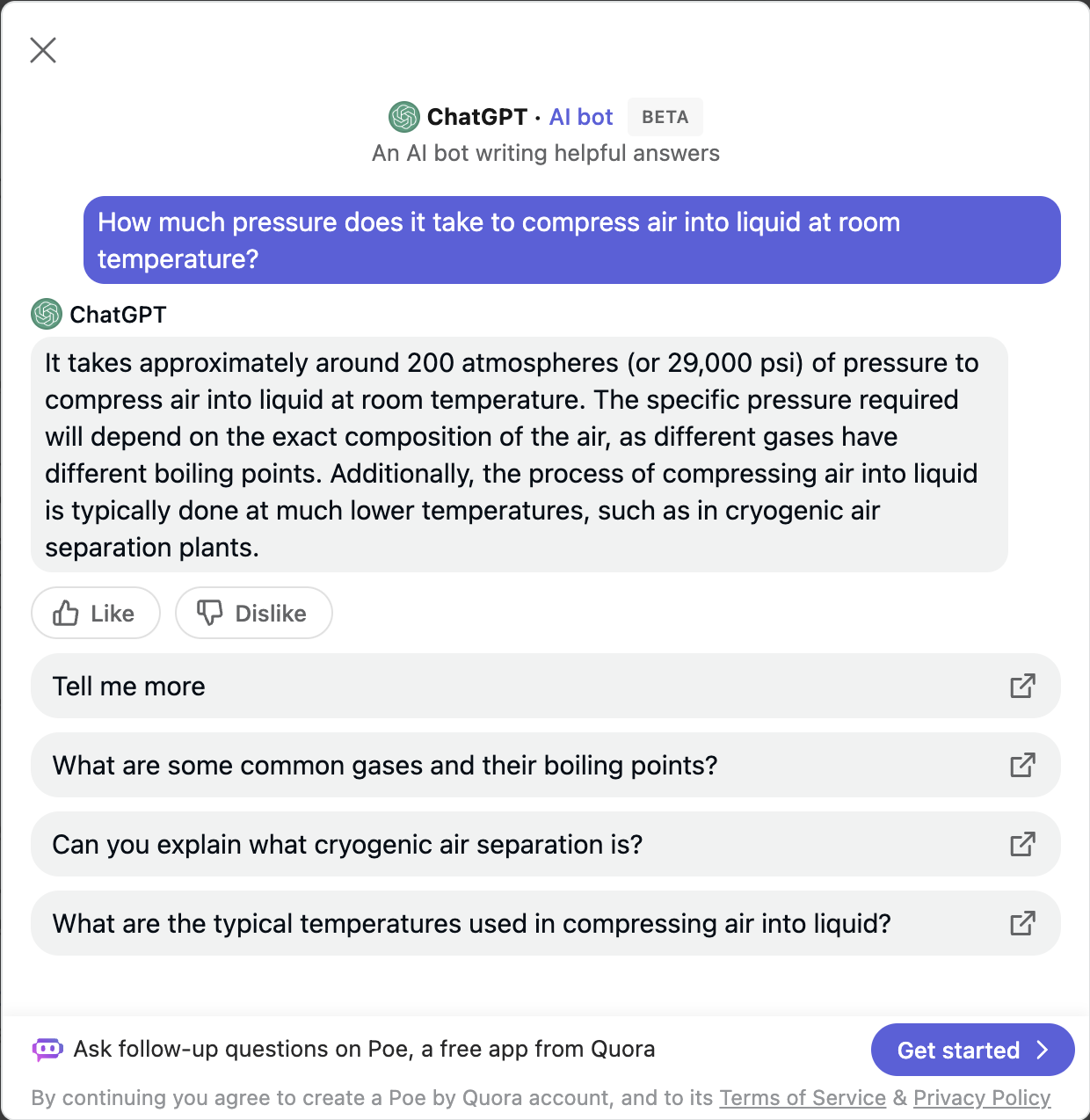The width and height of the screenshot is (1090, 1120).
Task: Click external link icon on boiling points suggestion
Action: (1022, 765)
